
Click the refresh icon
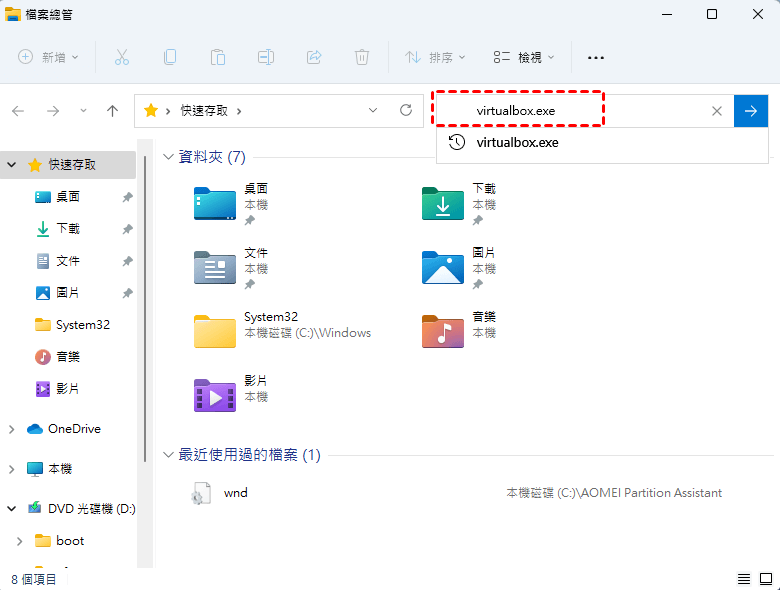406,110
